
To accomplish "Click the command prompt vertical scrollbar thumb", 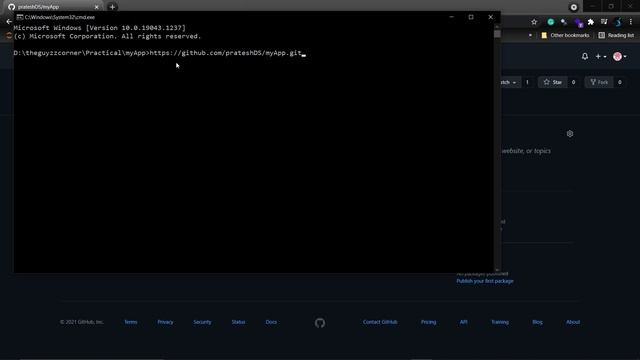I will [497, 34].
